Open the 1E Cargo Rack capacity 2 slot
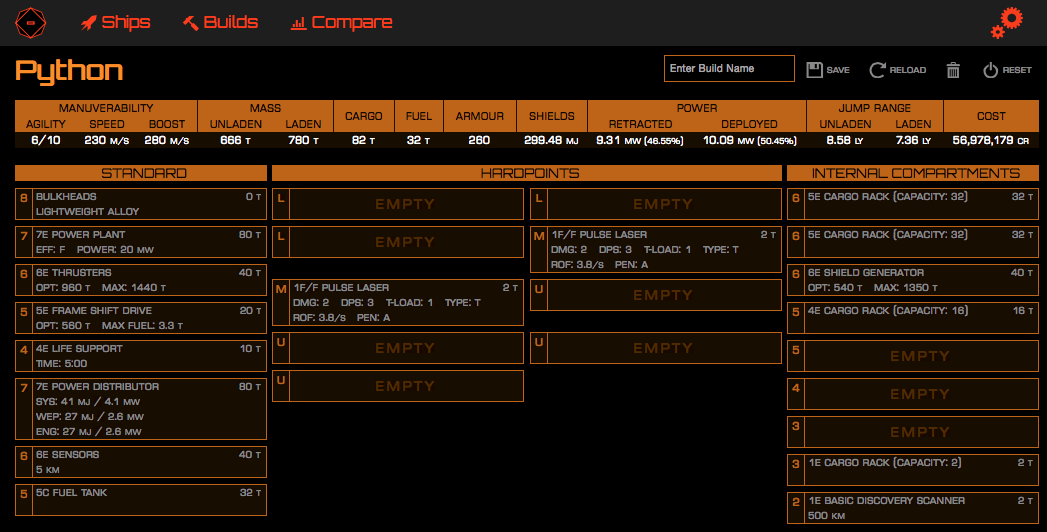 913,469
